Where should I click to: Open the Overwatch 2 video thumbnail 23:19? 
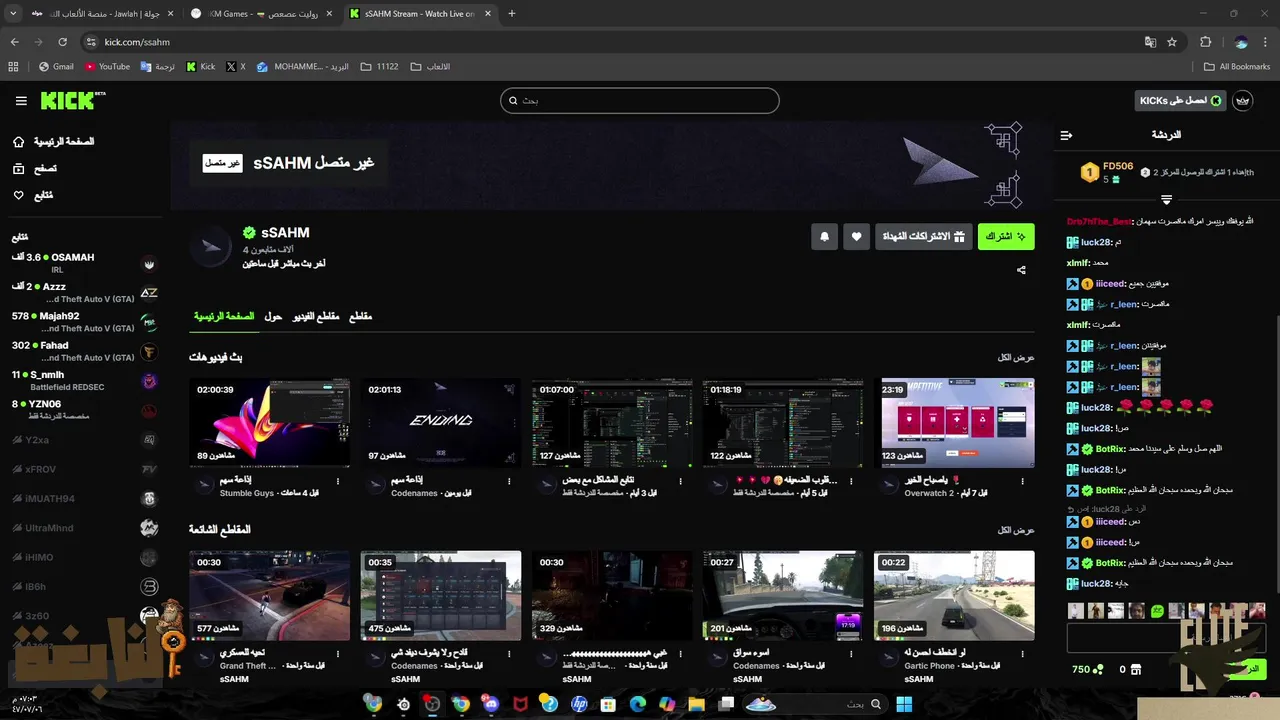[x=954, y=422]
